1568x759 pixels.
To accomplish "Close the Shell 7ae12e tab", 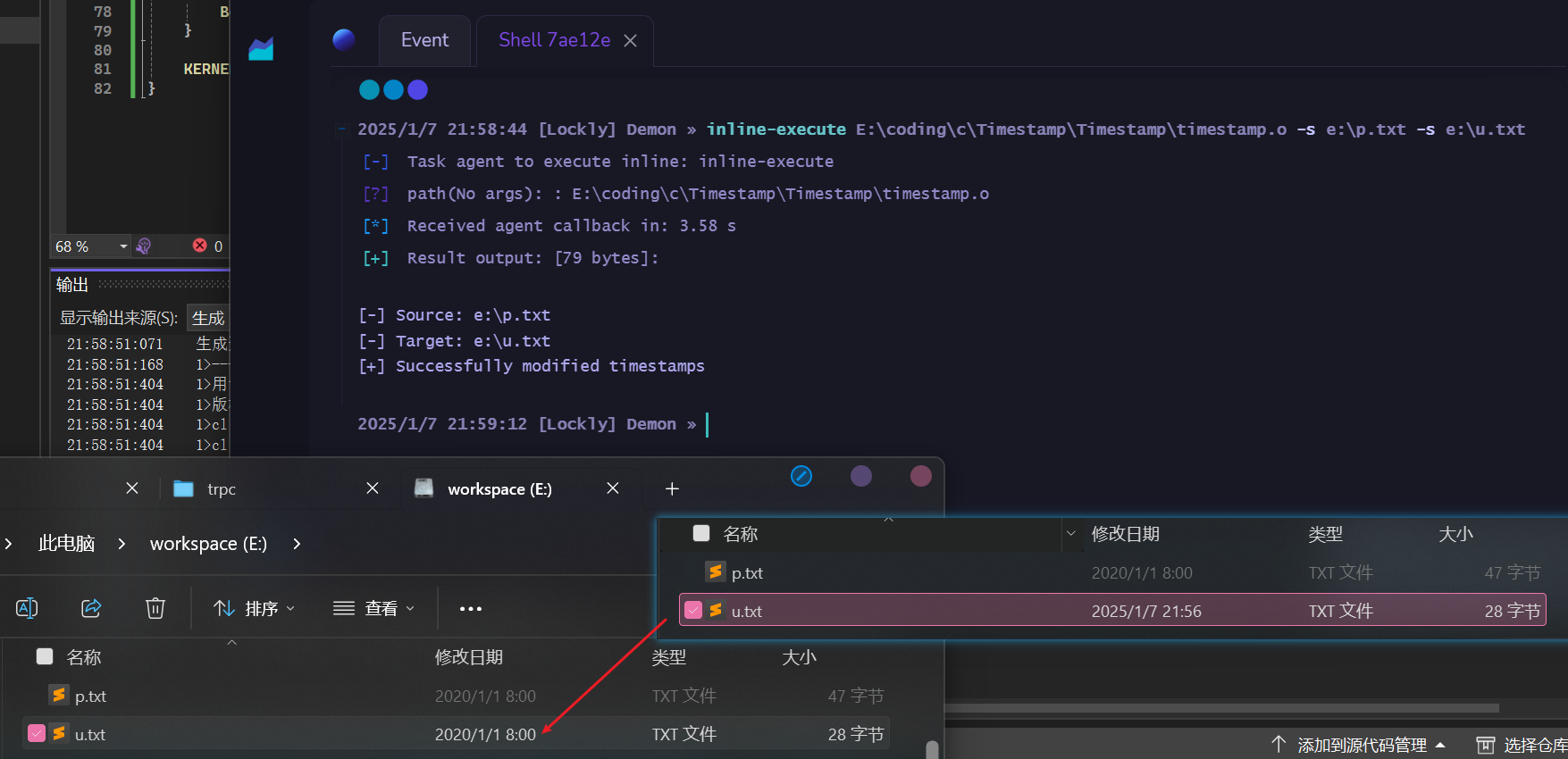I will 630,41.
